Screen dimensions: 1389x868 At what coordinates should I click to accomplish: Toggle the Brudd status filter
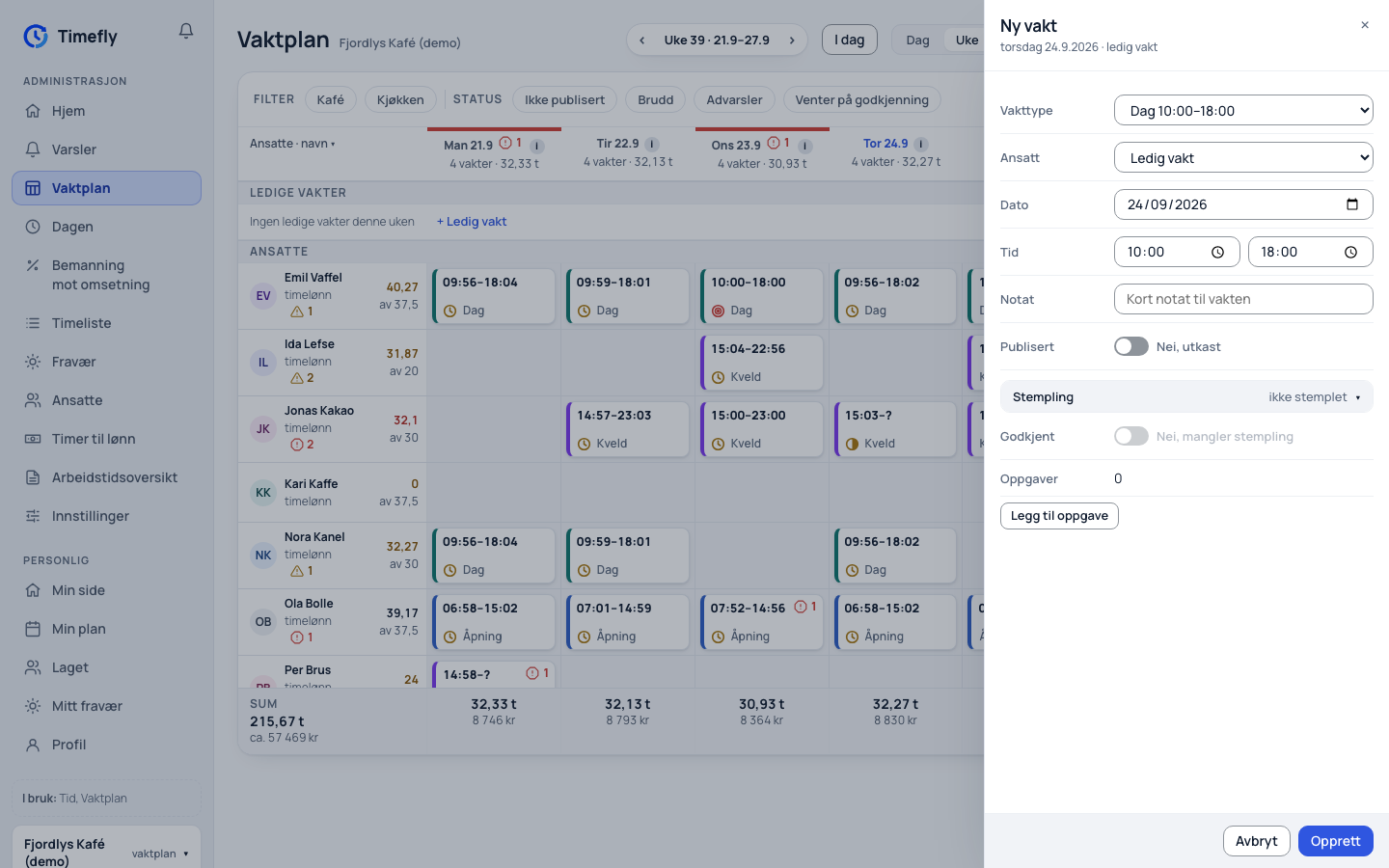pos(655,99)
